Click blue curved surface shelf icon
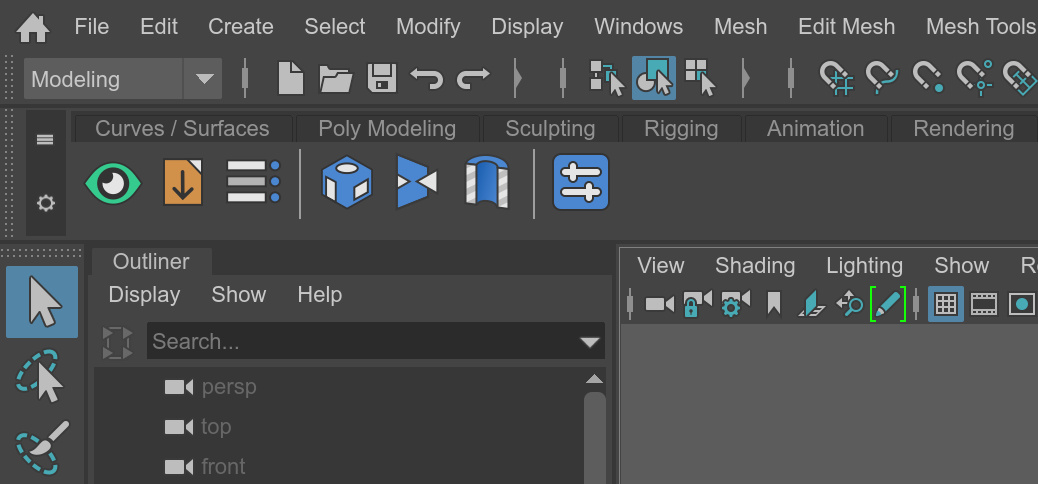 coord(487,182)
